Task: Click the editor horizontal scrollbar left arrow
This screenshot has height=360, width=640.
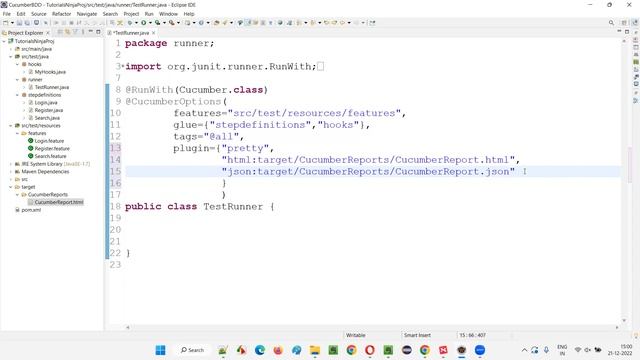Action: click(128, 327)
